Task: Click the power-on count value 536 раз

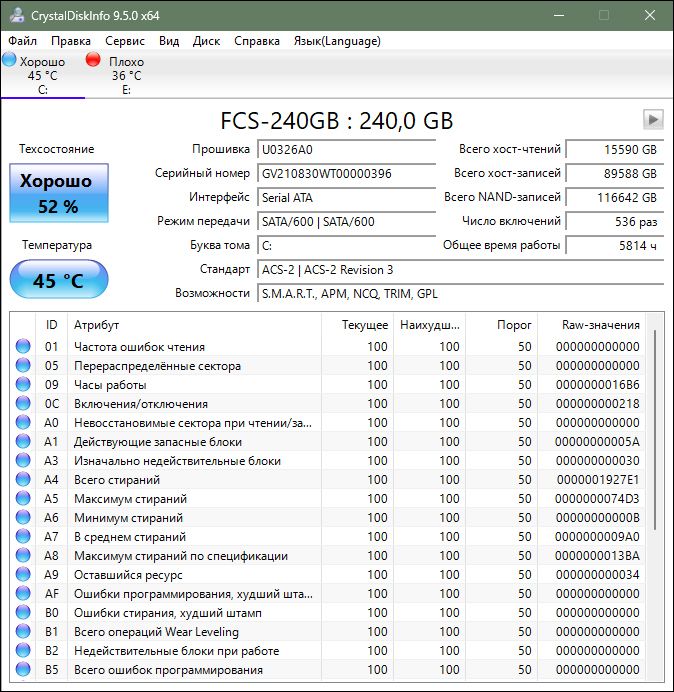Action: coord(614,221)
